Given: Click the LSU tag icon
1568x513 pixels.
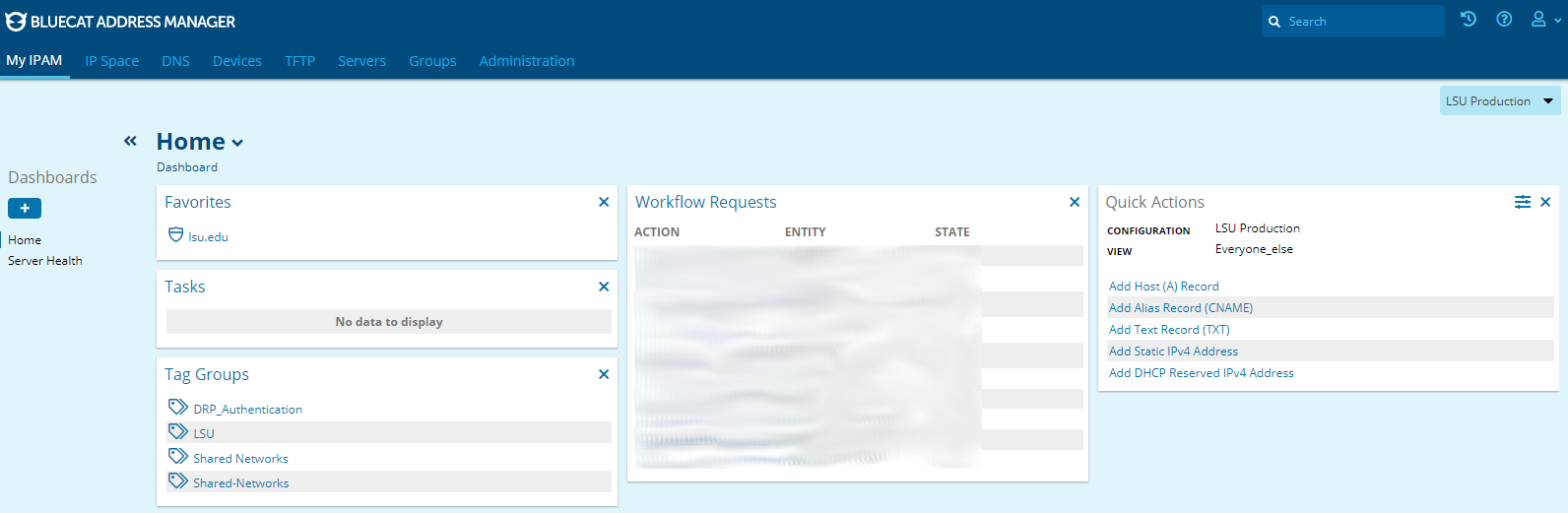Looking at the screenshot, I should (x=177, y=431).
